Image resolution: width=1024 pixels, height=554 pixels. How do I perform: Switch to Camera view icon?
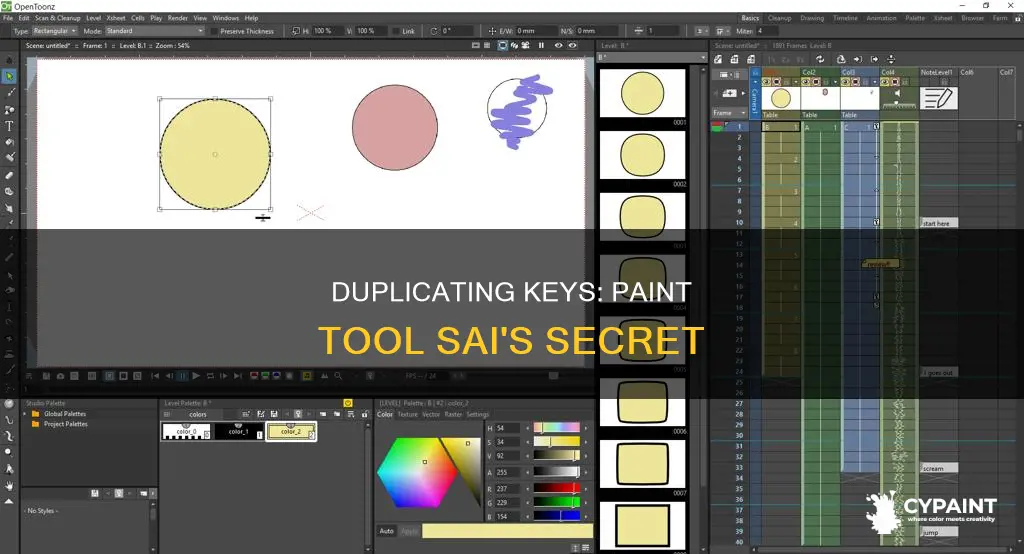(525, 45)
